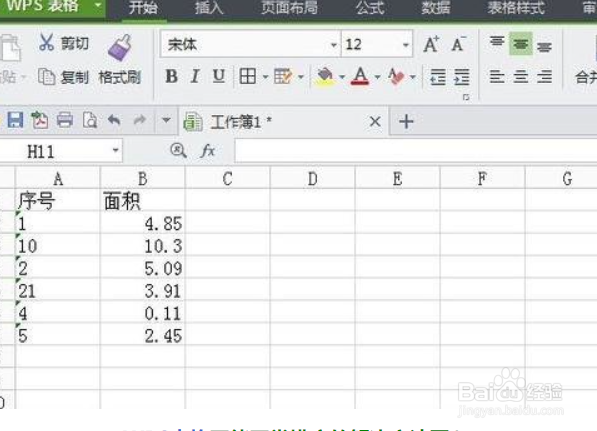Open the borders dropdown arrow
This screenshot has width=597, height=431.
[x=265, y=77]
